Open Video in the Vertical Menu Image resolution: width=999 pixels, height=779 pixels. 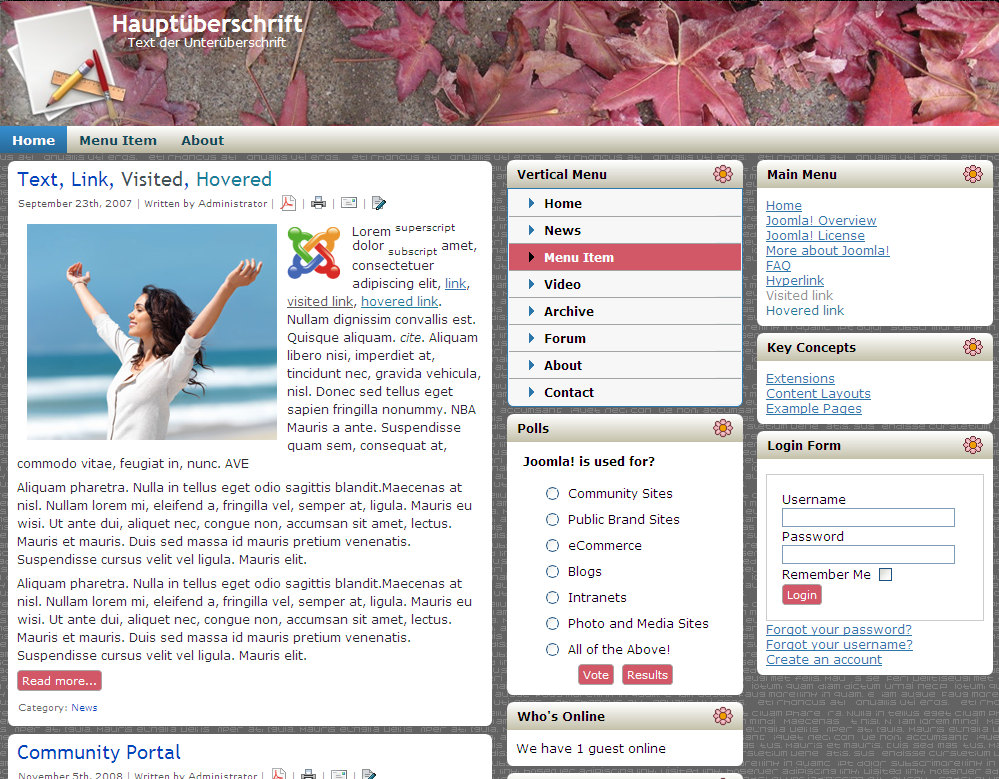[x=625, y=284]
